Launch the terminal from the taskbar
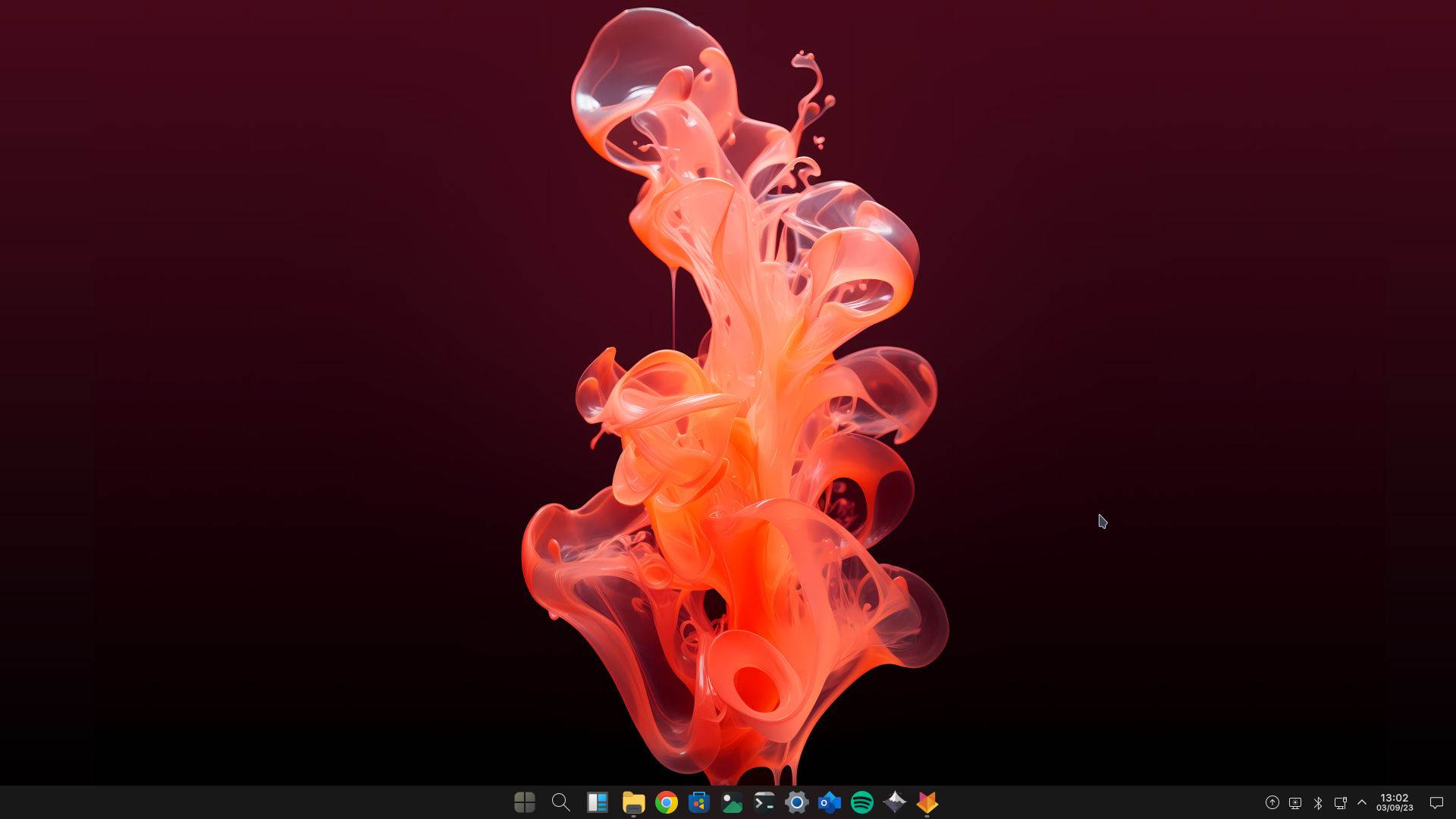The width and height of the screenshot is (1456, 819). coord(764,802)
